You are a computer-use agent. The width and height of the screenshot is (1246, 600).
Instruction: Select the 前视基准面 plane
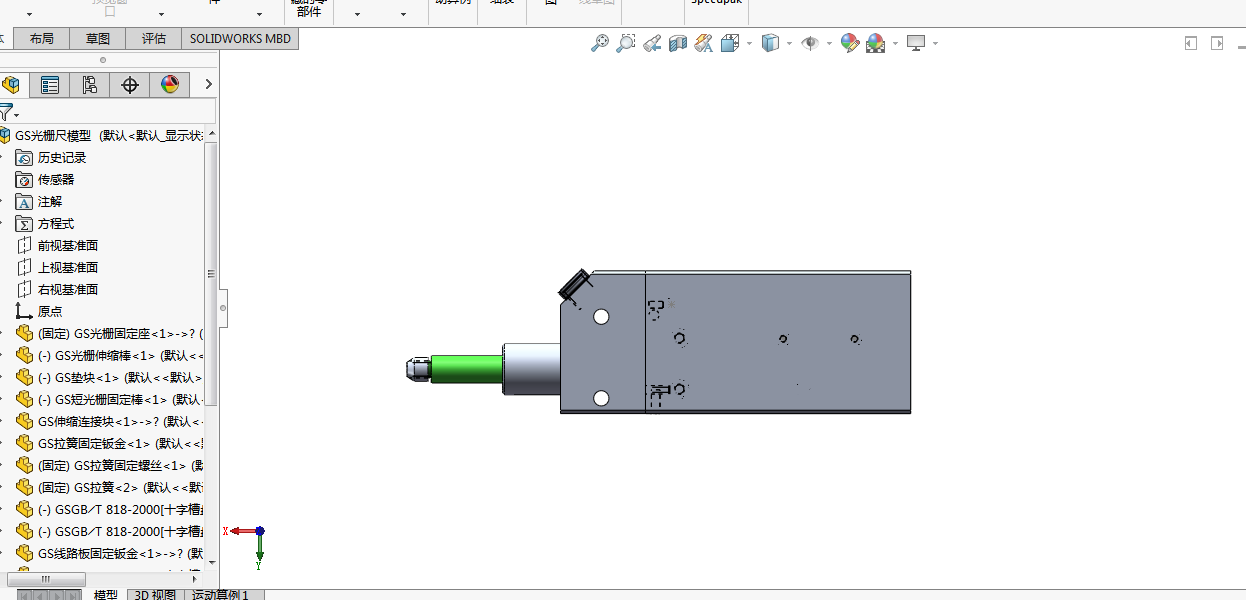[x=68, y=246]
